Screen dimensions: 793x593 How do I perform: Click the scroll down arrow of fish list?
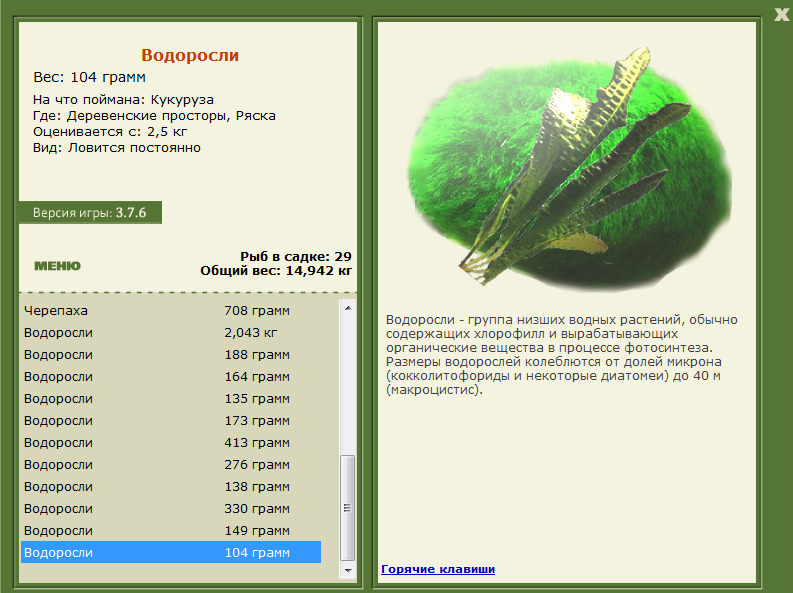tap(348, 570)
